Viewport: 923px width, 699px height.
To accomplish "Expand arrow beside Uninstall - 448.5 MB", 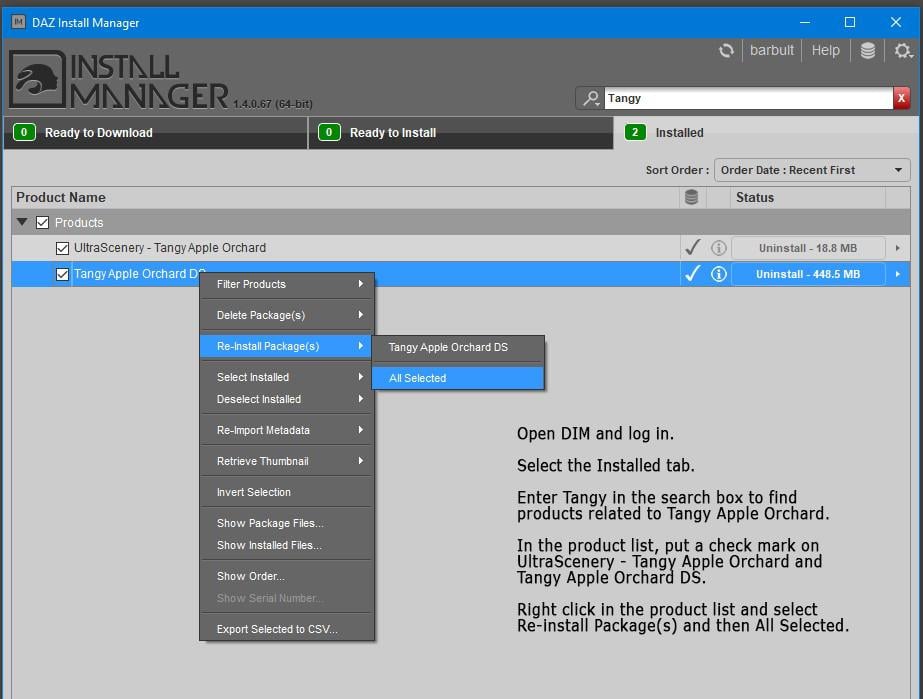I will click(x=898, y=274).
